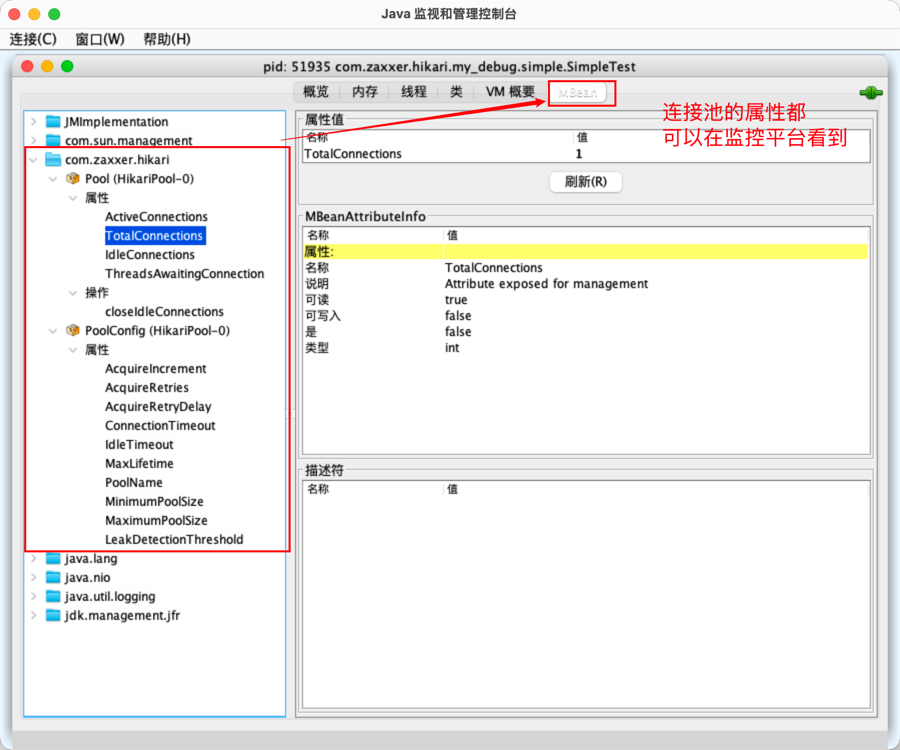Click the java.nio folder icon
The image size is (900, 750).
53,578
